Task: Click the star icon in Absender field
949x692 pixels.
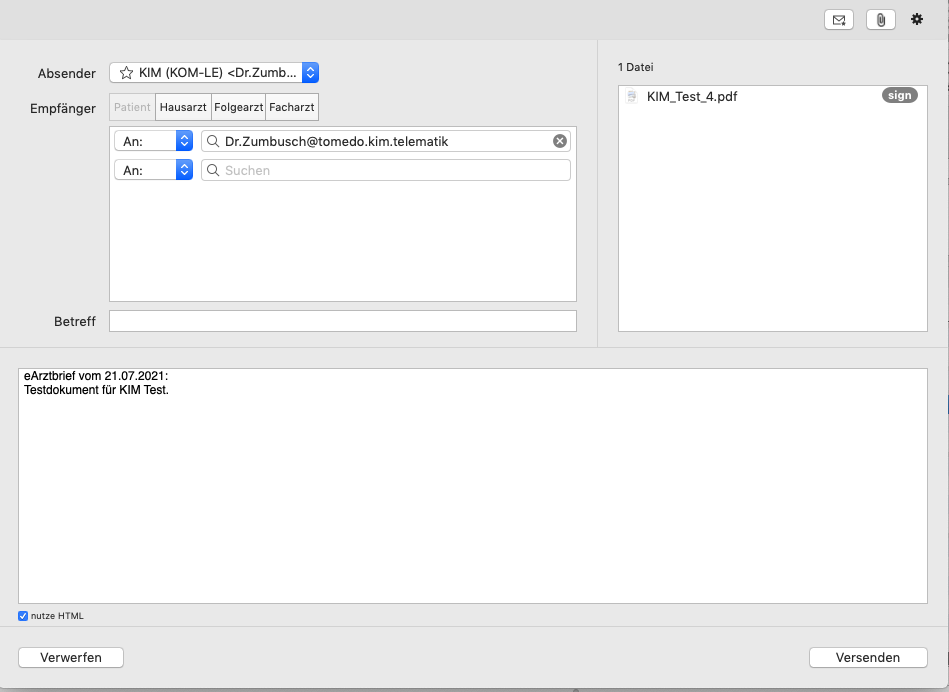Action: click(126, 73)
